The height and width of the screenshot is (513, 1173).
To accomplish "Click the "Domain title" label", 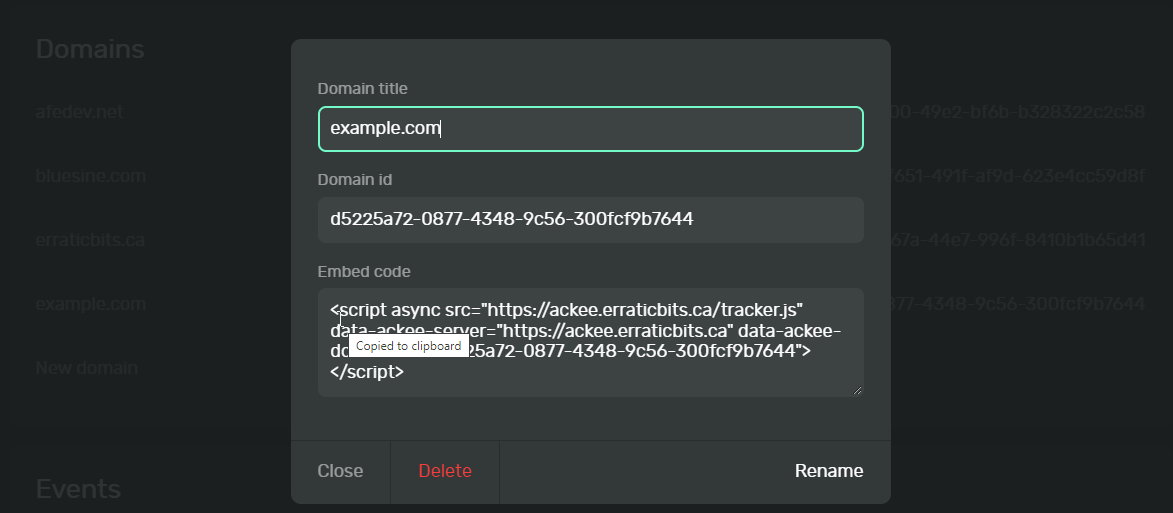I will pos(362,89).
